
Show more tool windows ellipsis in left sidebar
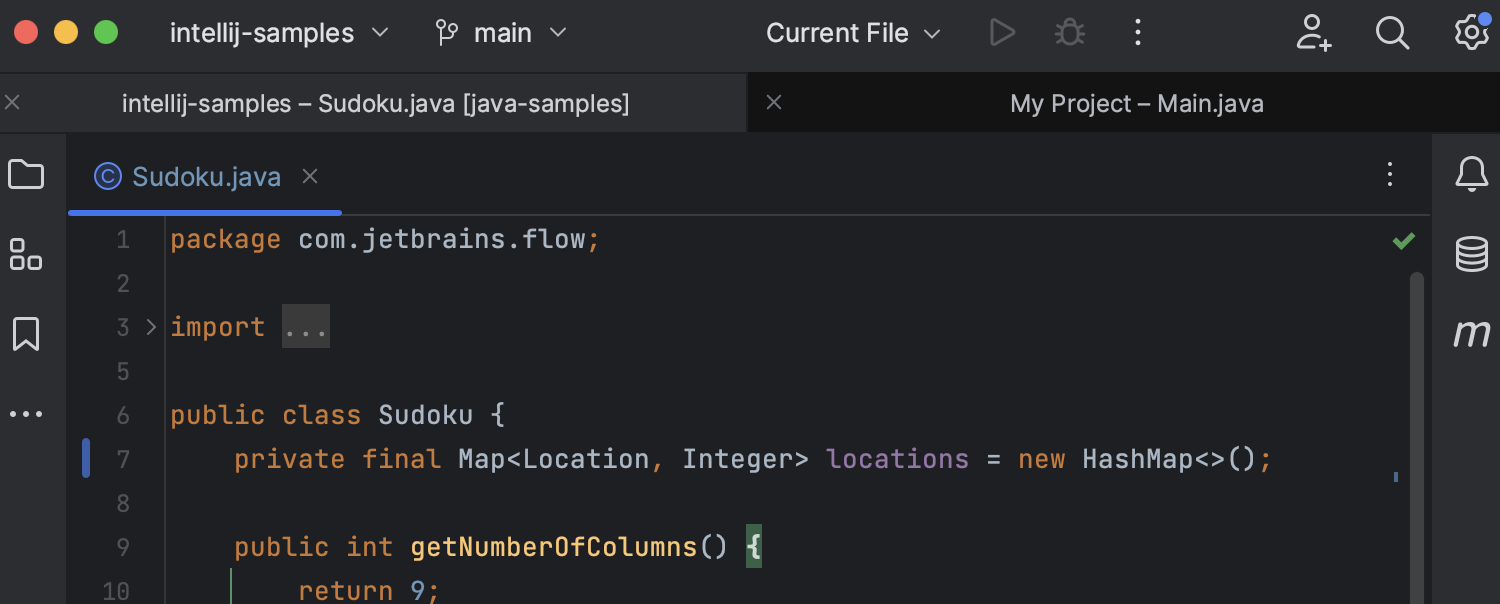[26, 414]
